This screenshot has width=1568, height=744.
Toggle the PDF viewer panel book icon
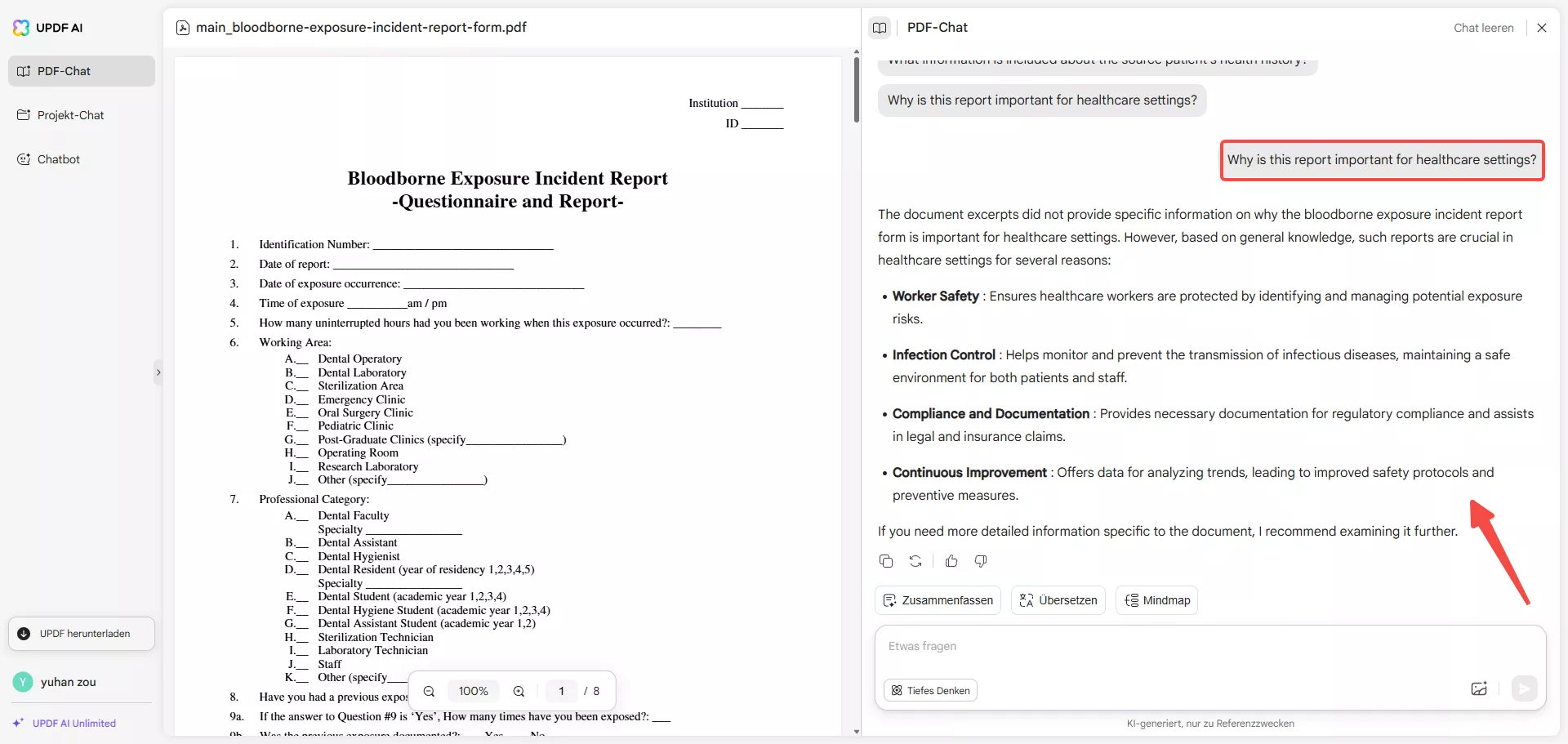pos(880,28)
